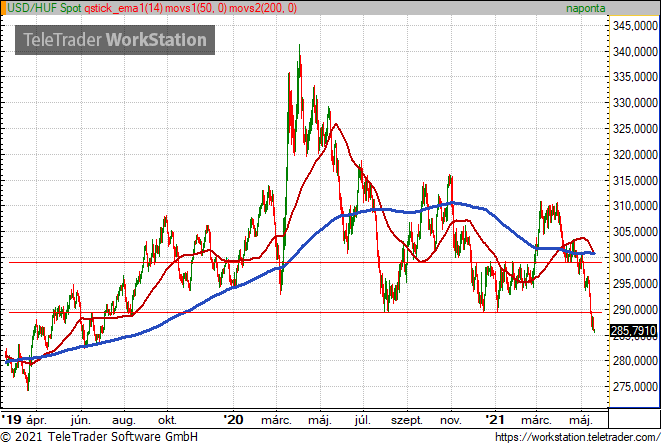This screenshot has height=446, width=661.
Task: Click the 310,0000 price axis label
Action: pos(635,206)
